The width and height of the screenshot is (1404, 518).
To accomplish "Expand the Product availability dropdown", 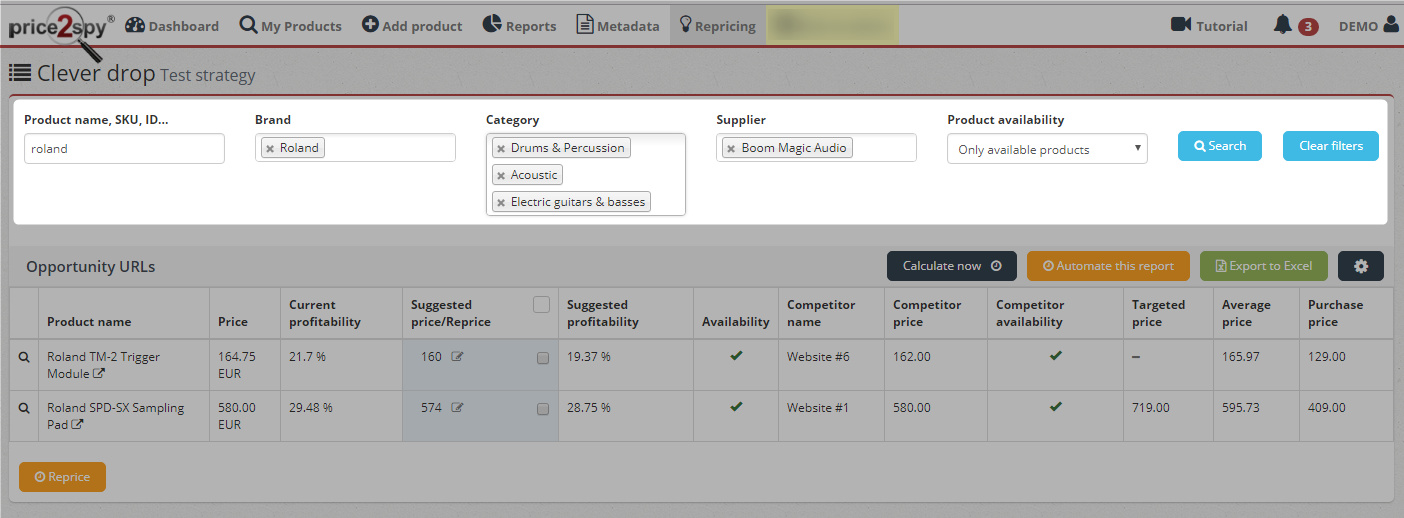I will click(x=1047, y=149).
